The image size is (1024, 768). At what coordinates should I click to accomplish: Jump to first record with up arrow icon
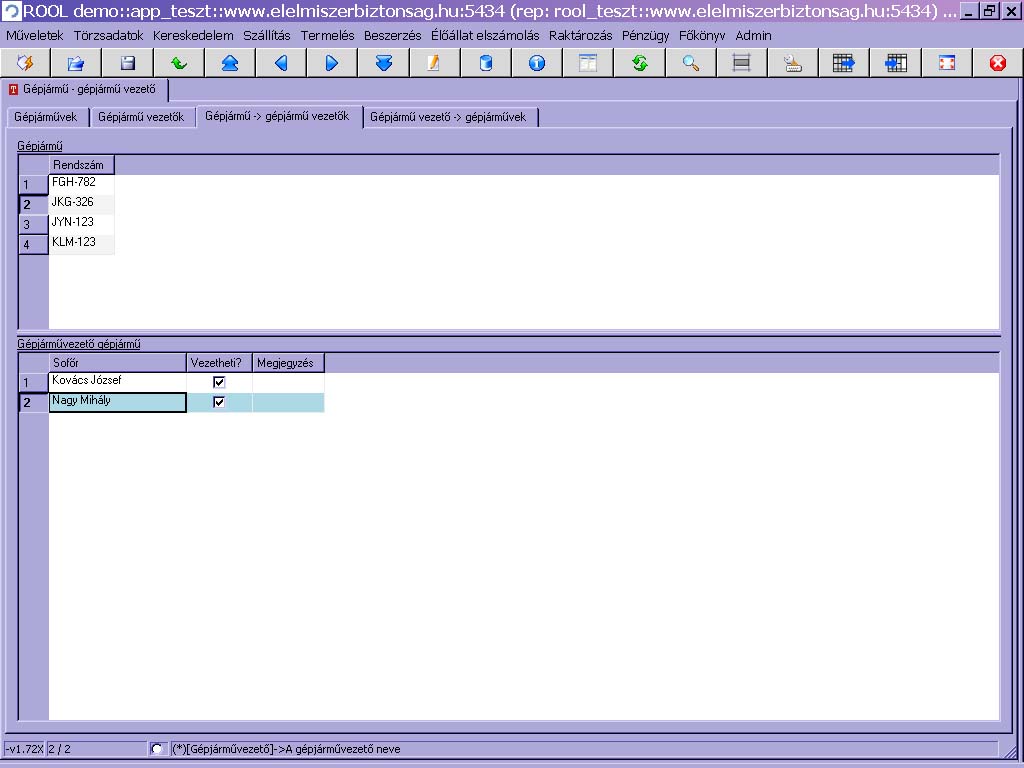(230, 63)
